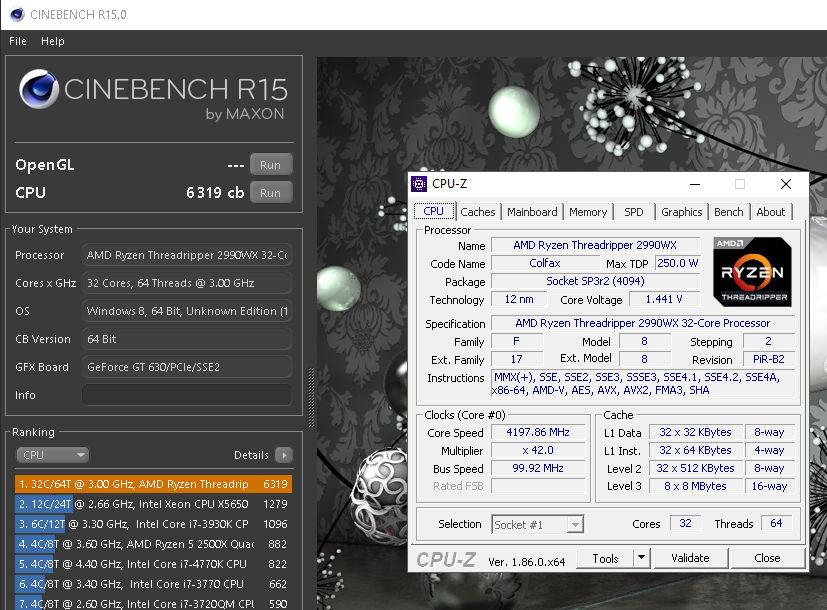Click the Core Speed 4197.86 MHz value
Image resolution: width=827 pixels, height=610 pixels.
(x=538, y=432)
